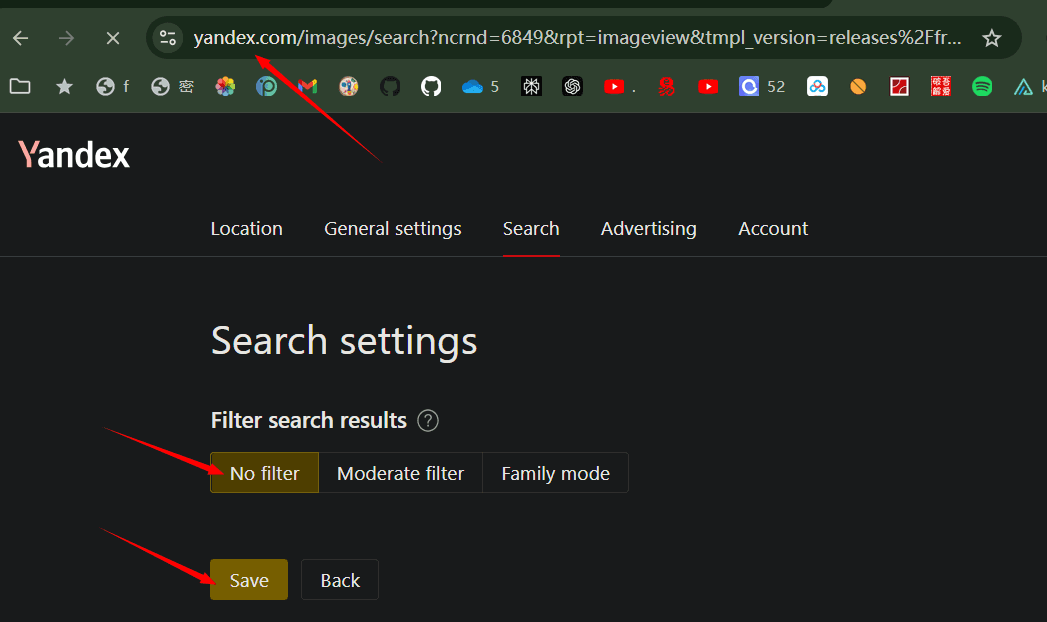Viewport: 1047px width, 622px height.
Task: Open the Account tab
Action: coord(773,229)
